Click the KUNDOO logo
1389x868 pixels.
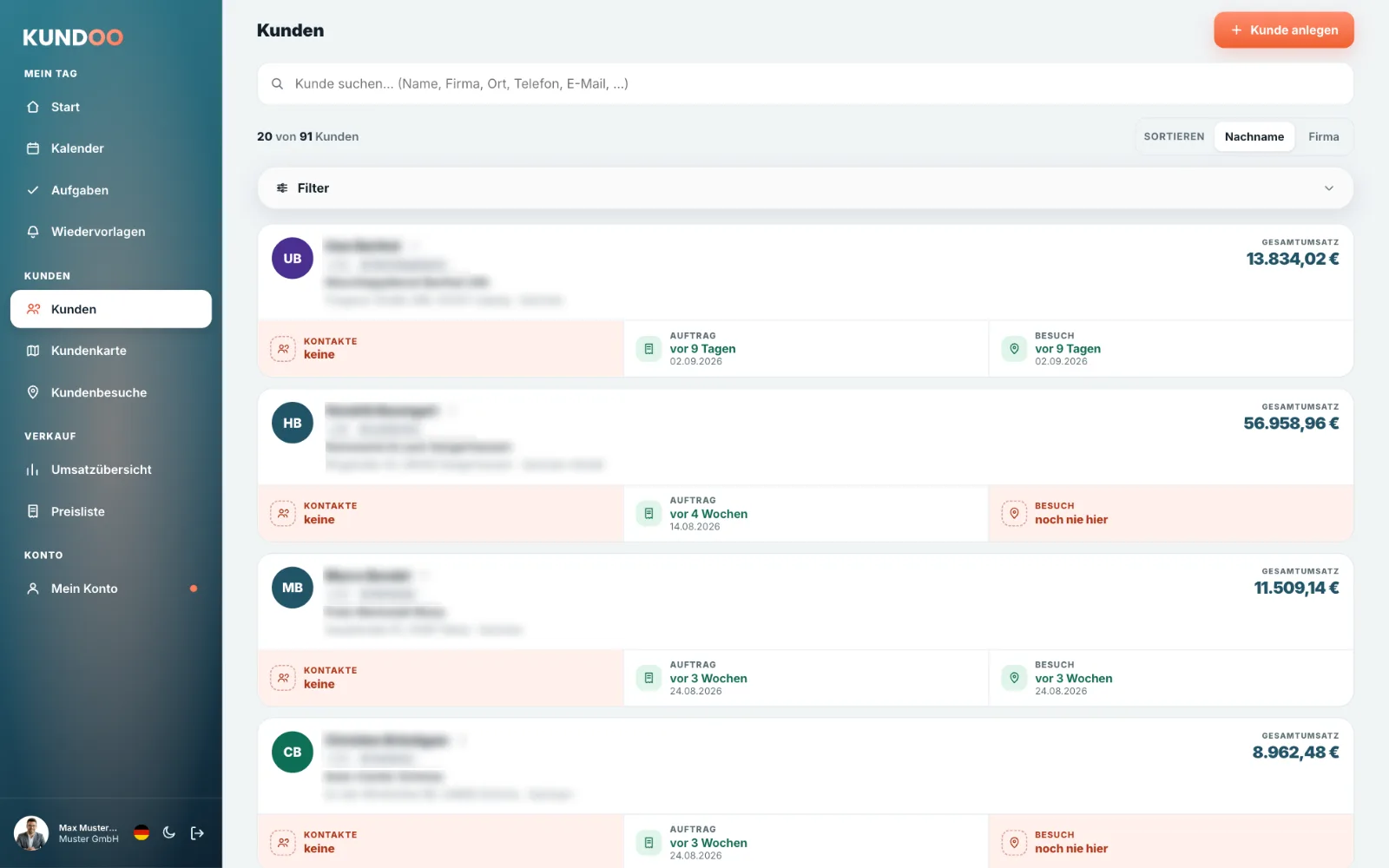[73, 37]
